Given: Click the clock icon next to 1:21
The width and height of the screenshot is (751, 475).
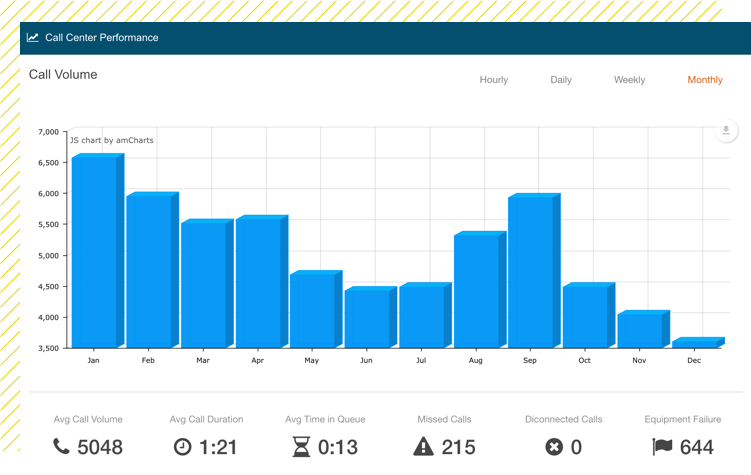Looking at the screenshot, I should [x=182, y=447].
